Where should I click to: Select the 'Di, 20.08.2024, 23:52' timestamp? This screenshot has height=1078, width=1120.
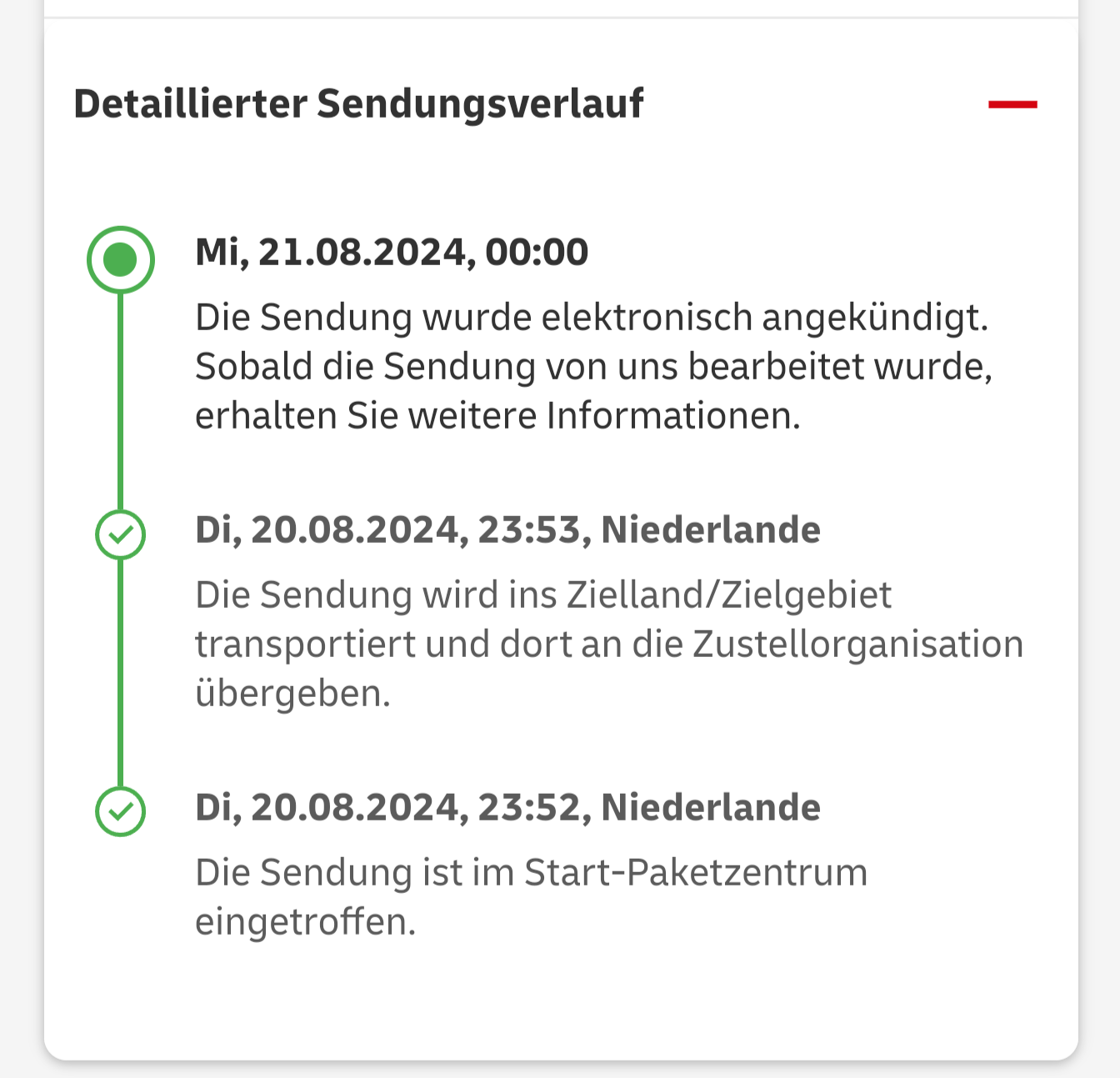387,808
